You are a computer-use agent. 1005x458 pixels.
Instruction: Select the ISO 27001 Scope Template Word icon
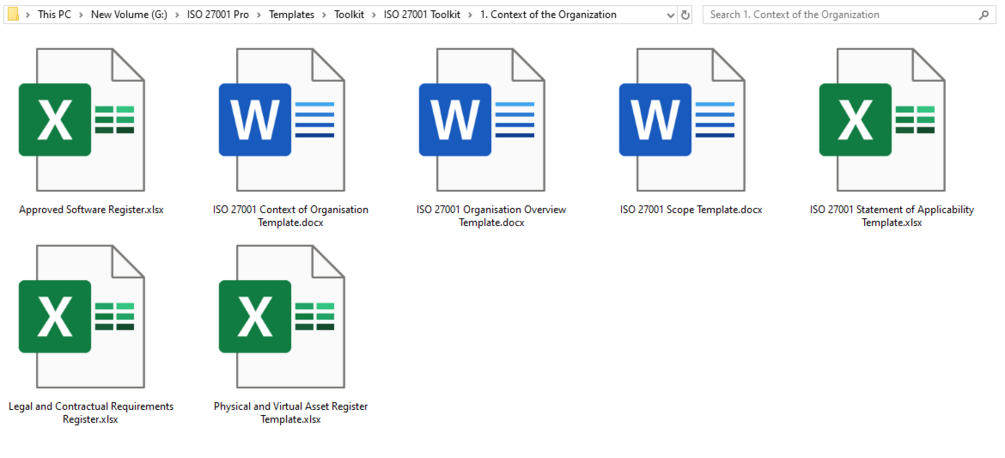[681, 120]
